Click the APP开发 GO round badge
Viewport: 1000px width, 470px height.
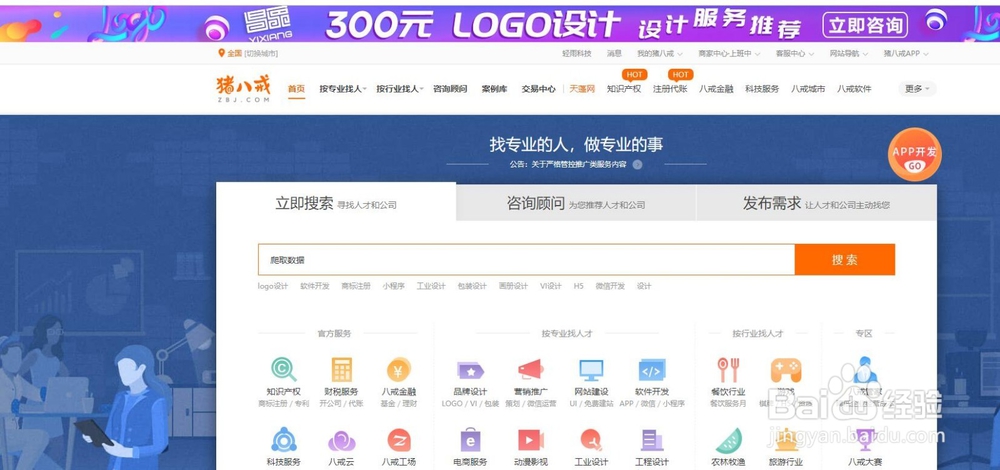915,154
